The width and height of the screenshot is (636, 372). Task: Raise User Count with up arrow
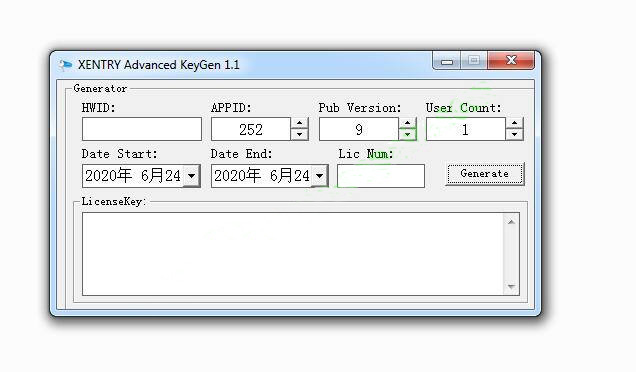point(514,123)
